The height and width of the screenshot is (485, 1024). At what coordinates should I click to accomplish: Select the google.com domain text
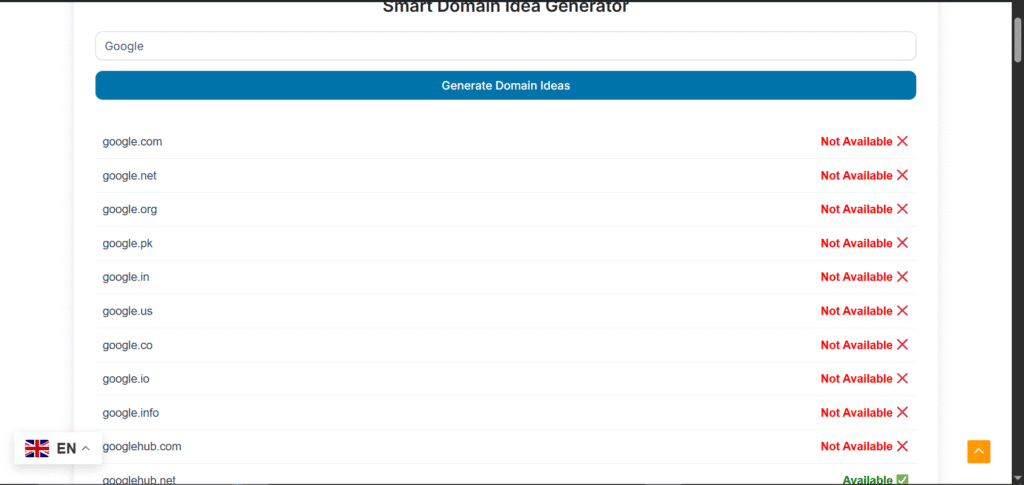tap(132, 142)
